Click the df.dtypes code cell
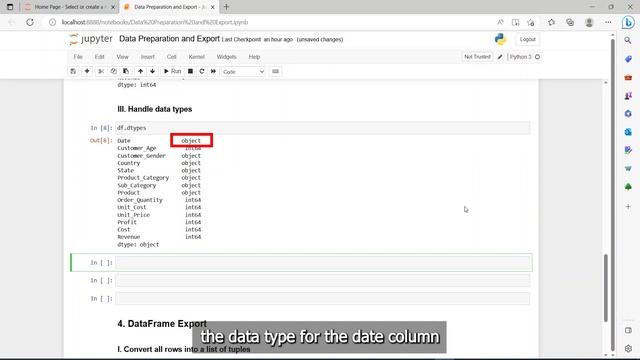 322,128
